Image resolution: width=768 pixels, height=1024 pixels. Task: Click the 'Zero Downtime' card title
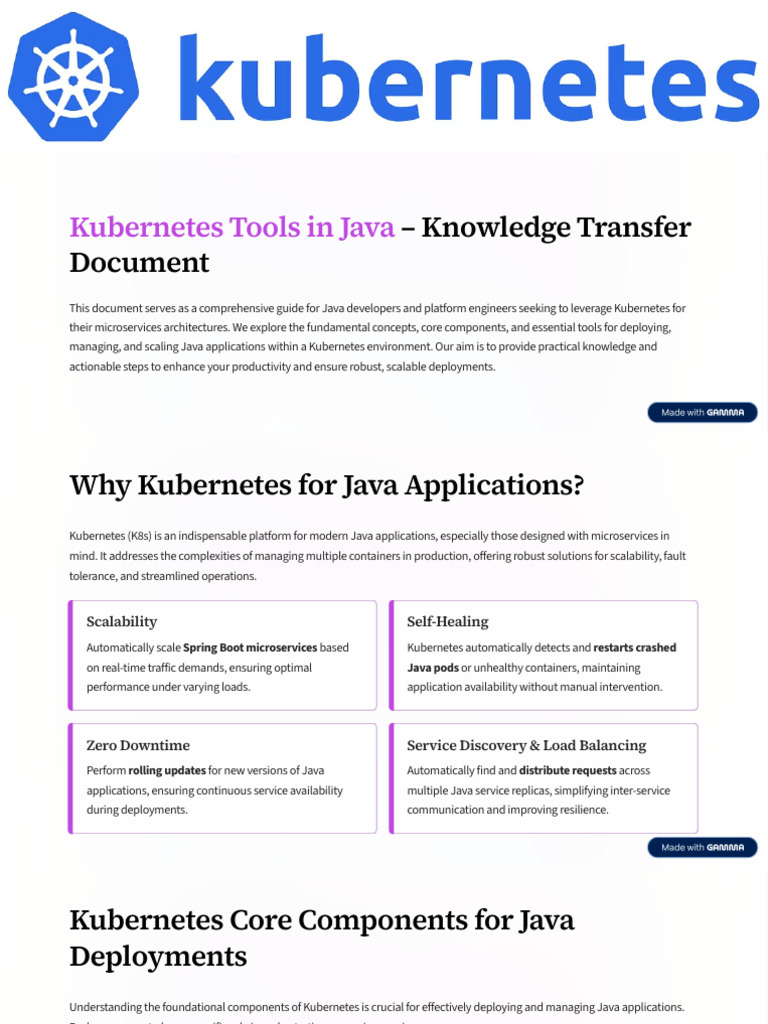[x=138, y=745]
